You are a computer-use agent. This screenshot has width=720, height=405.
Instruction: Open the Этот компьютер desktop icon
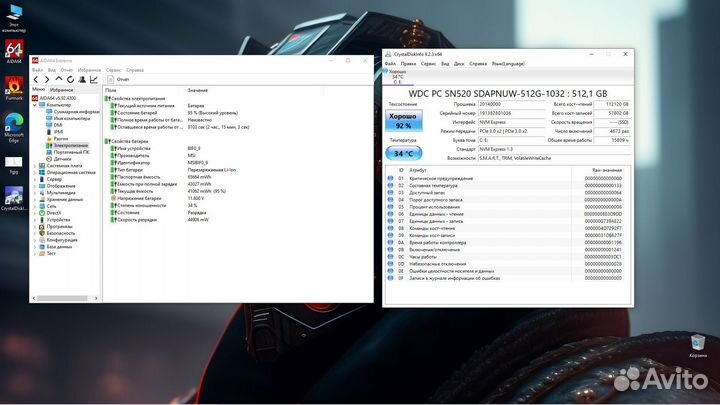tap(14, 18)
